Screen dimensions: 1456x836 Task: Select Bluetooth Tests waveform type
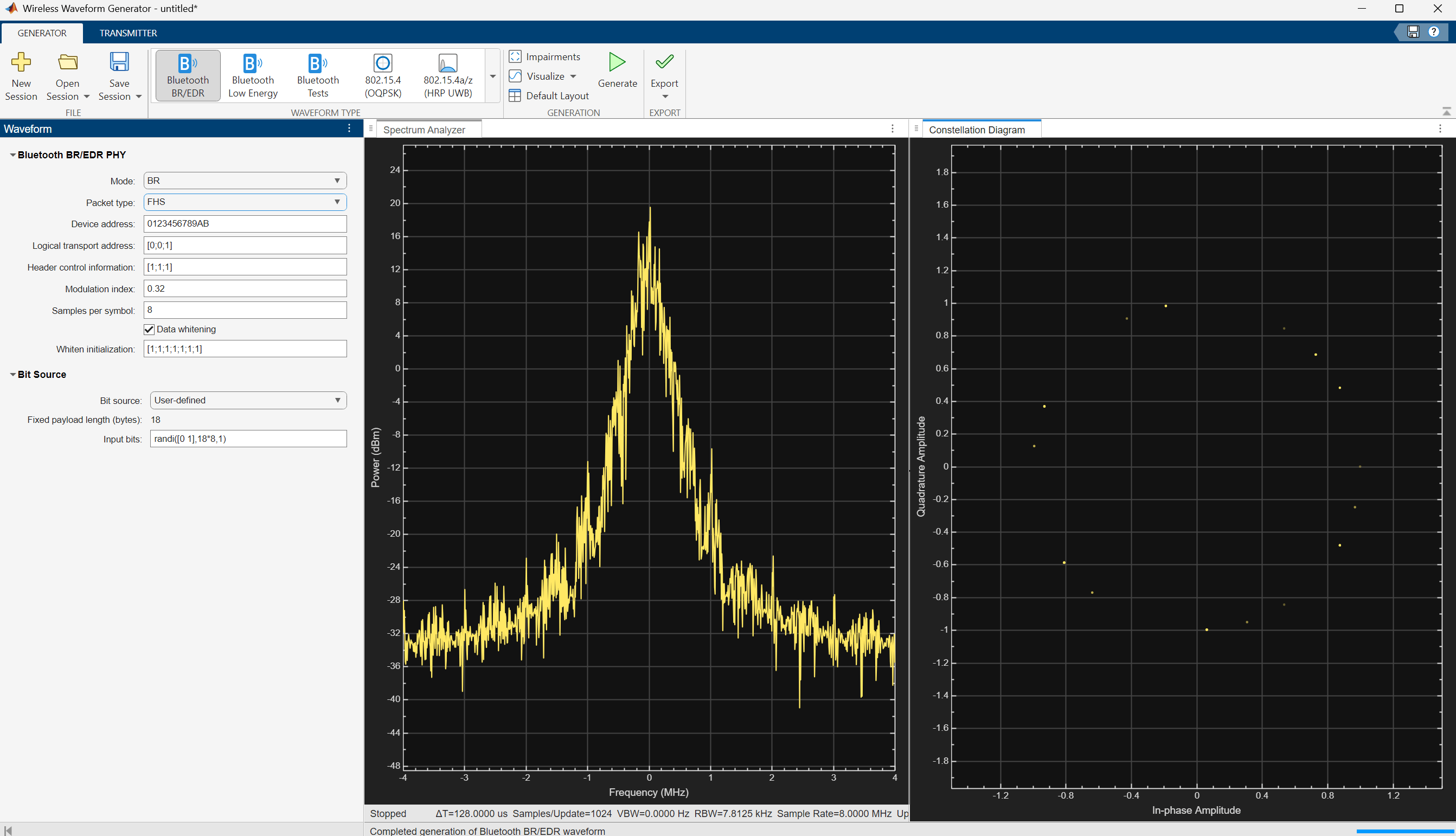(x=317, y=76)
